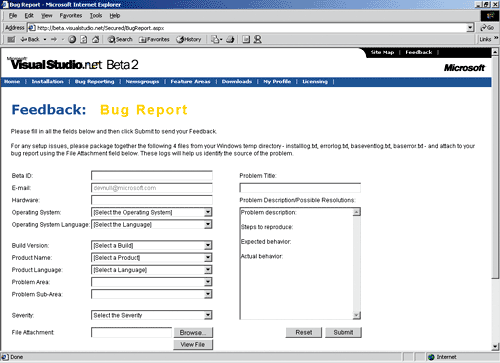Image resolution: width=500 pixels, height=363 pixels.
Task: Click inside the Problem Title field
Action: pyautogui.click(x=300, y=188)
